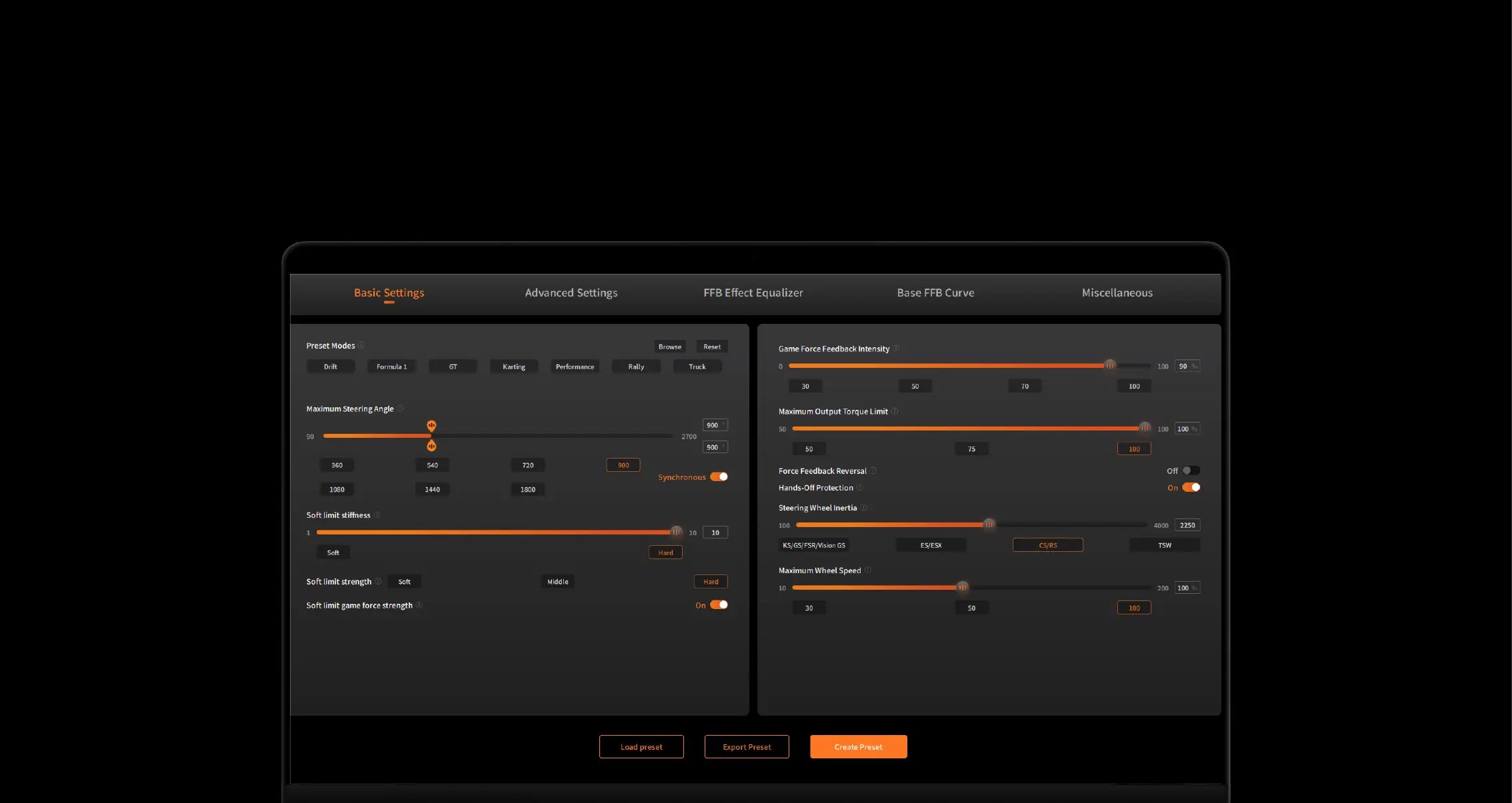Click info icon next to Preset Modes
1512x803 pixels.
[x=361, y=345]
